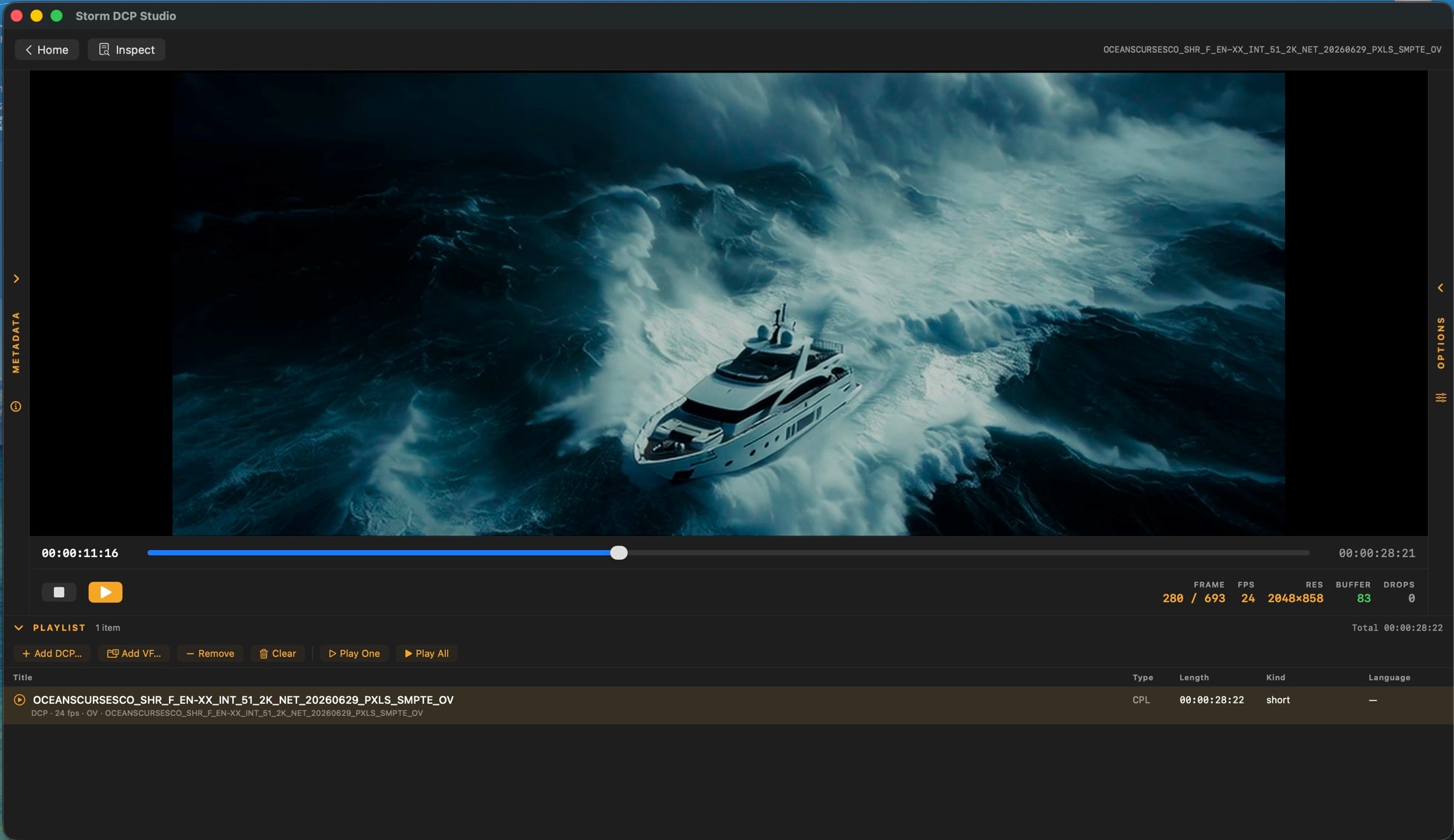Click Add VF... button
This screenshot has height=840, width=1454.
click(134, 653)
